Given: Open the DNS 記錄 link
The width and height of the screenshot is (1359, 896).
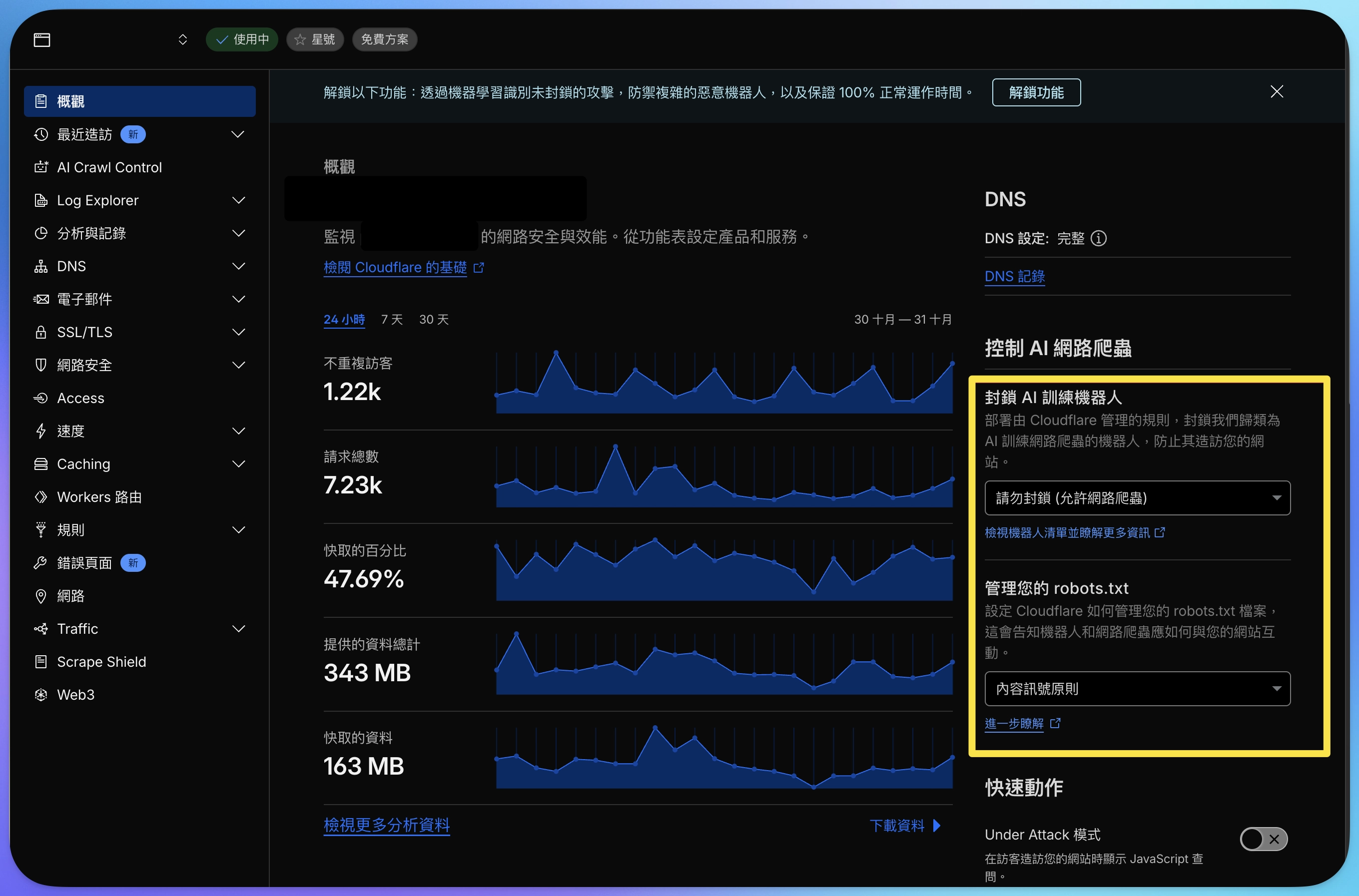Looking at the screenshot, I should tap(1014, 276).
